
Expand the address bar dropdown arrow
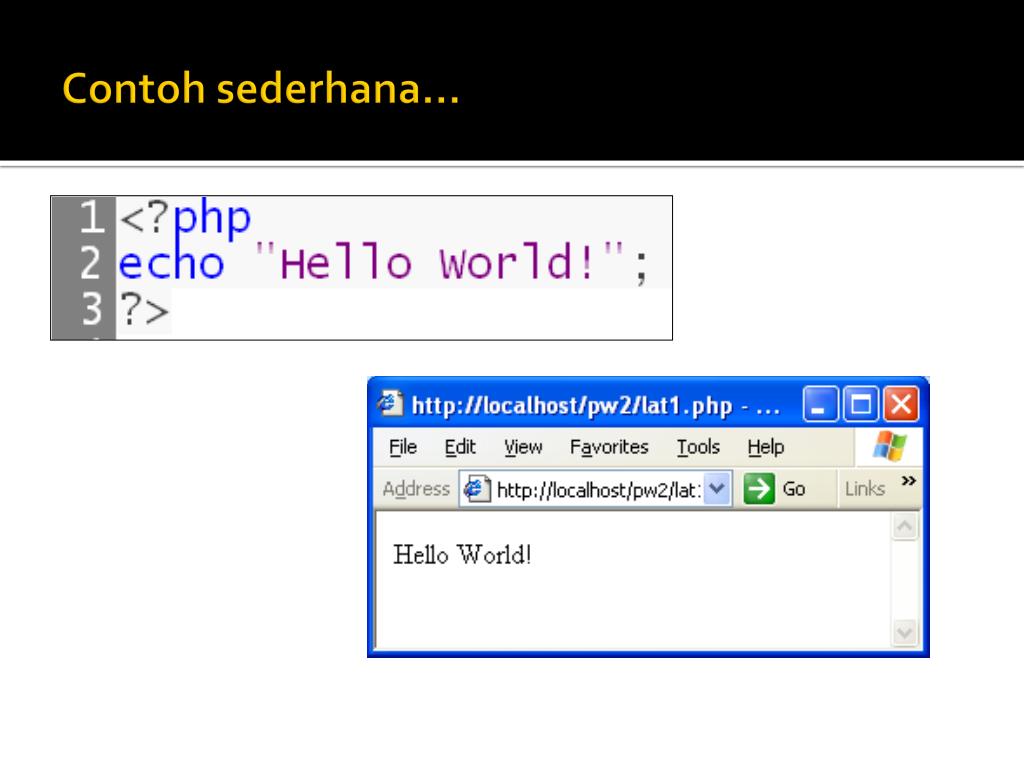716,488
